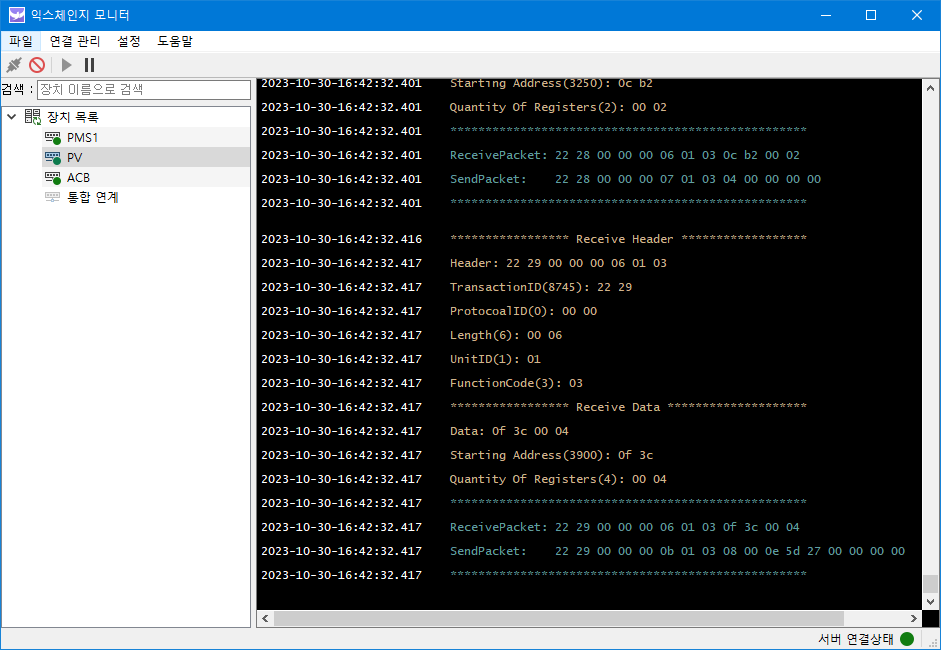Screen dimensions: 941x650
Task: Select the PV device in tree
Action: pos(74,157)
